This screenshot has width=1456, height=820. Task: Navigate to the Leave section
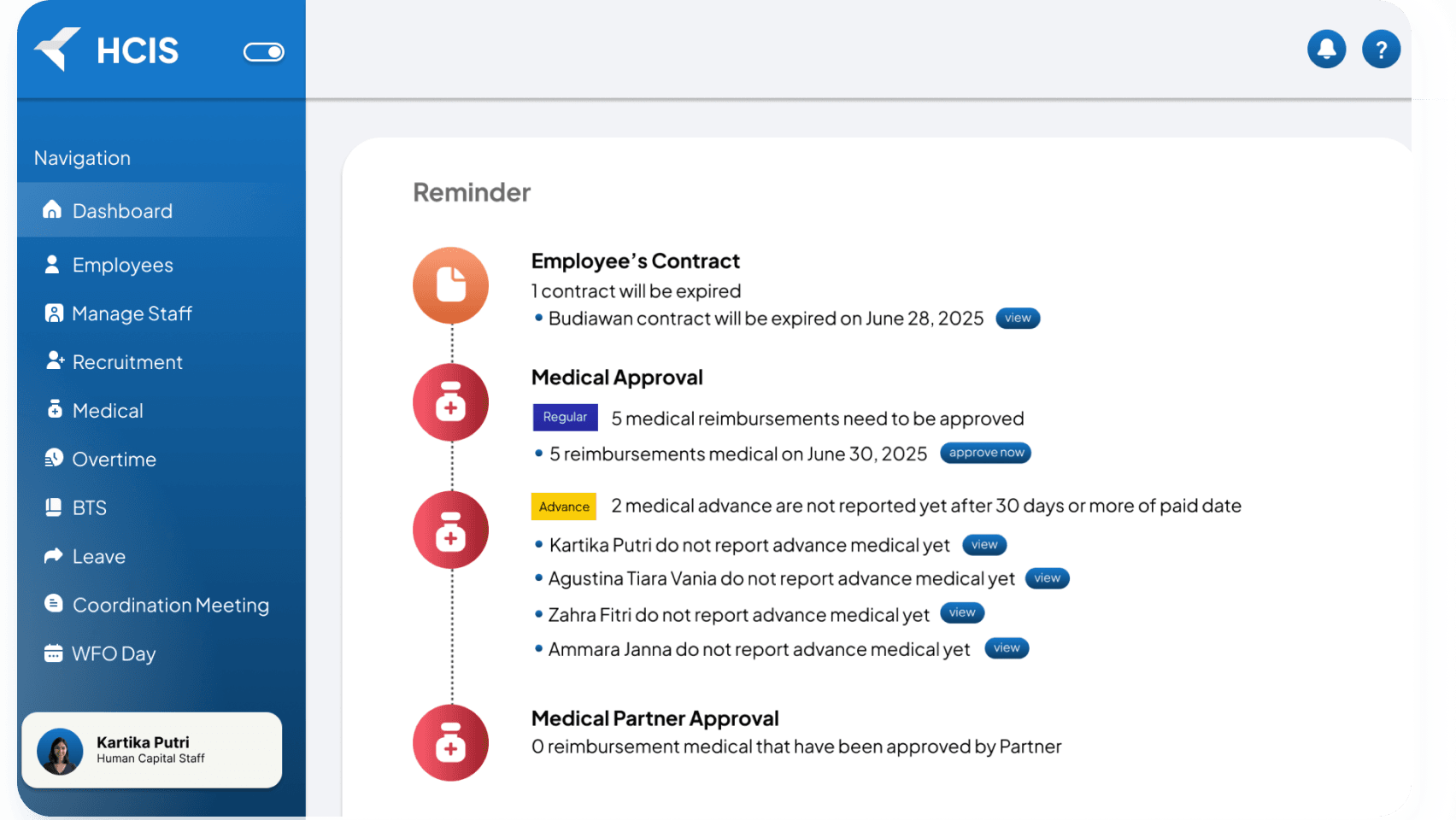point(98,556)
